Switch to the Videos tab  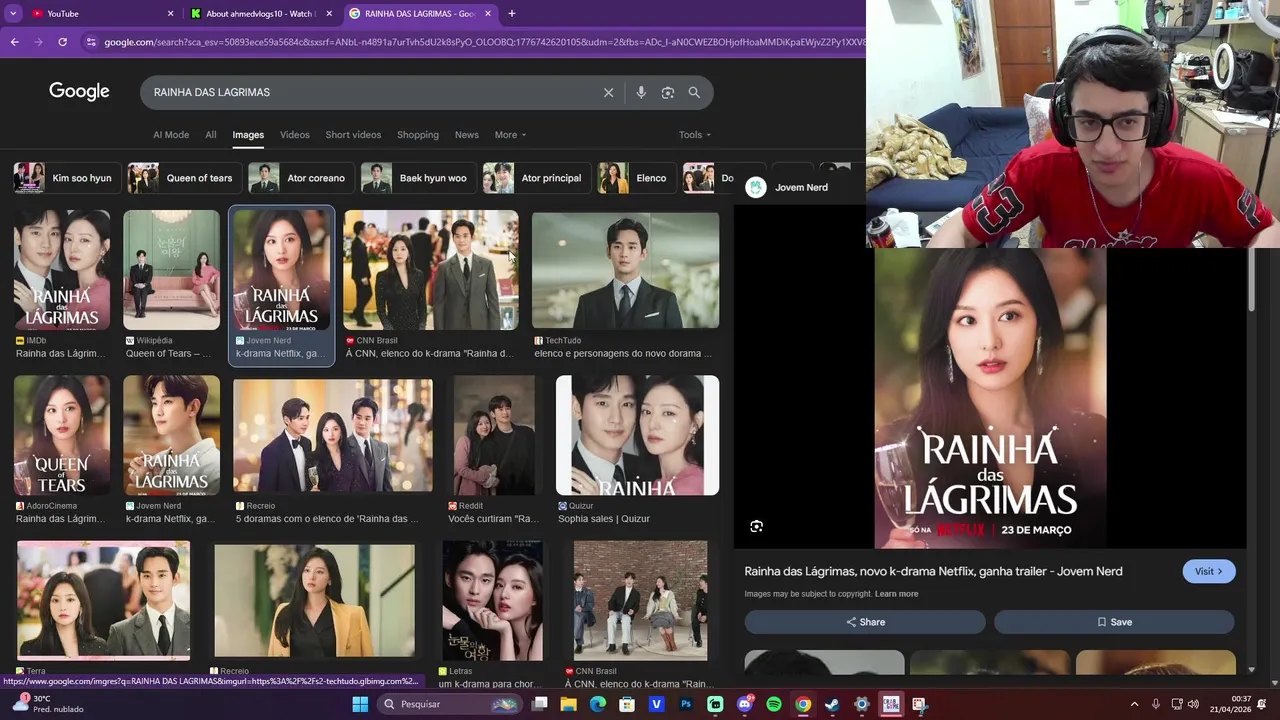(x=295, y=135)
